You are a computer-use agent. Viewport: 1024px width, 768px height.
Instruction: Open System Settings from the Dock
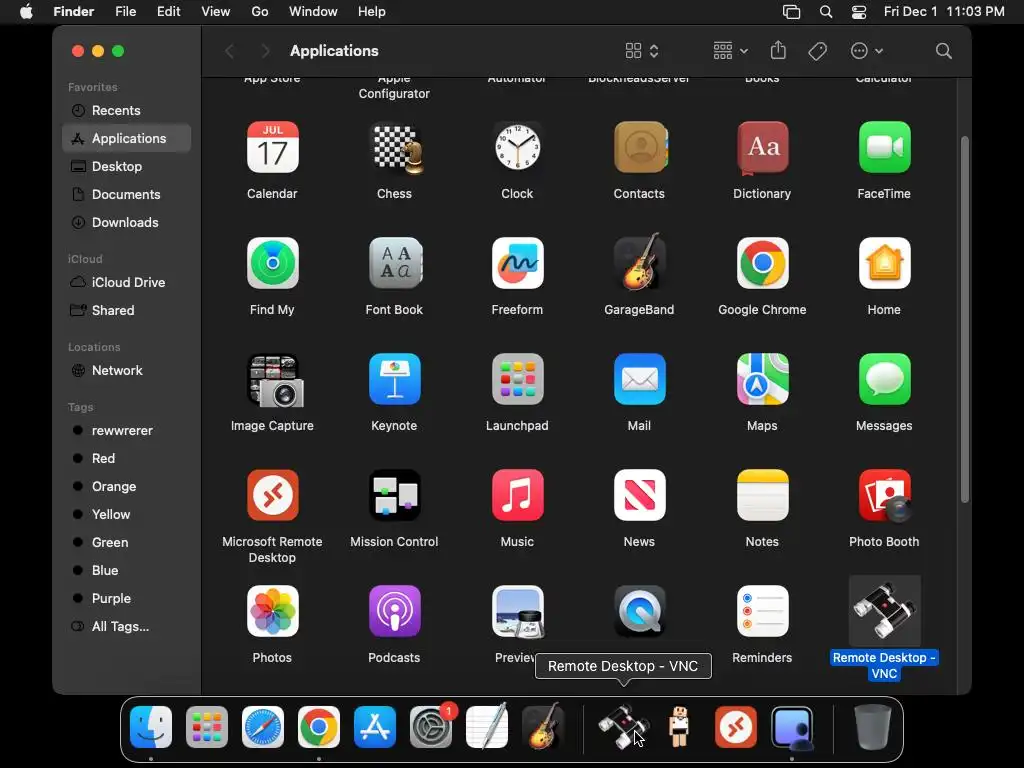pos(432,727)
